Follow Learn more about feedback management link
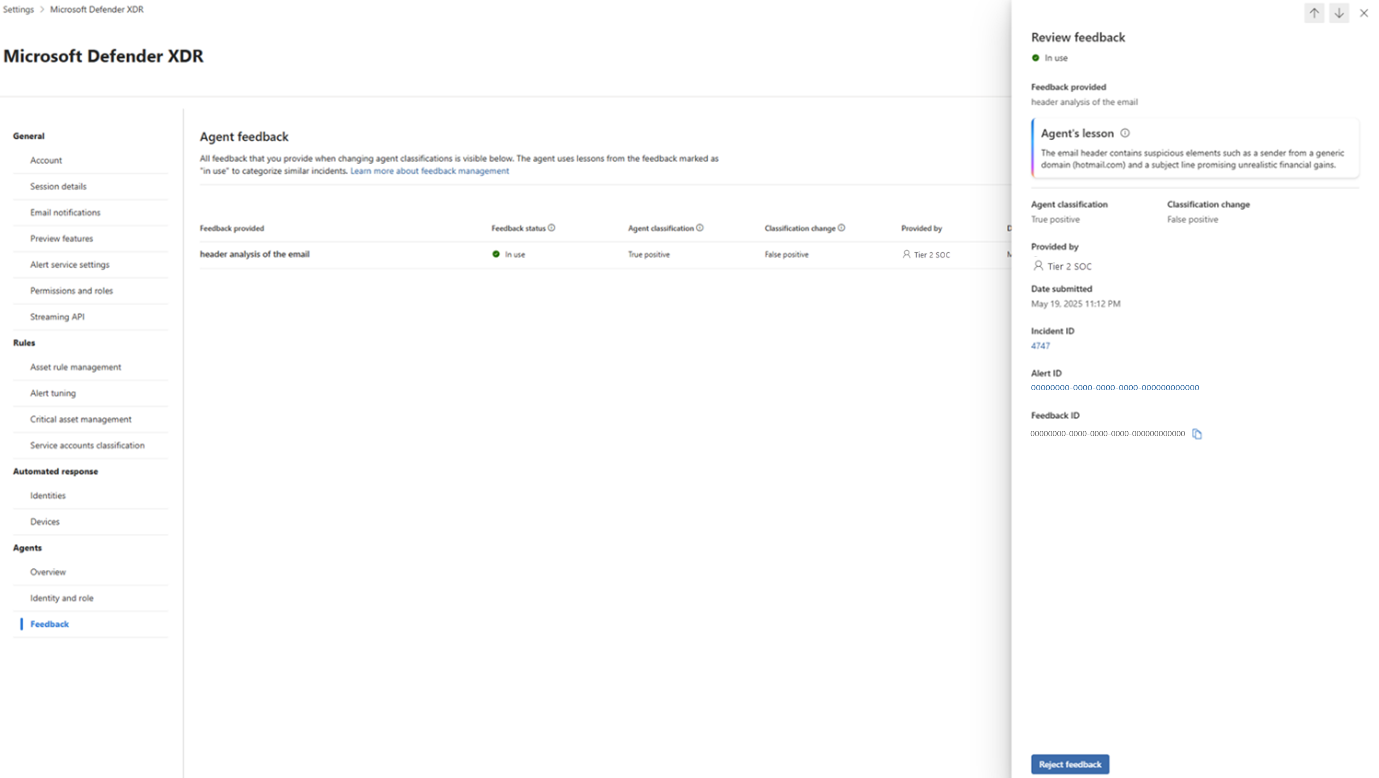 [429, 171]
